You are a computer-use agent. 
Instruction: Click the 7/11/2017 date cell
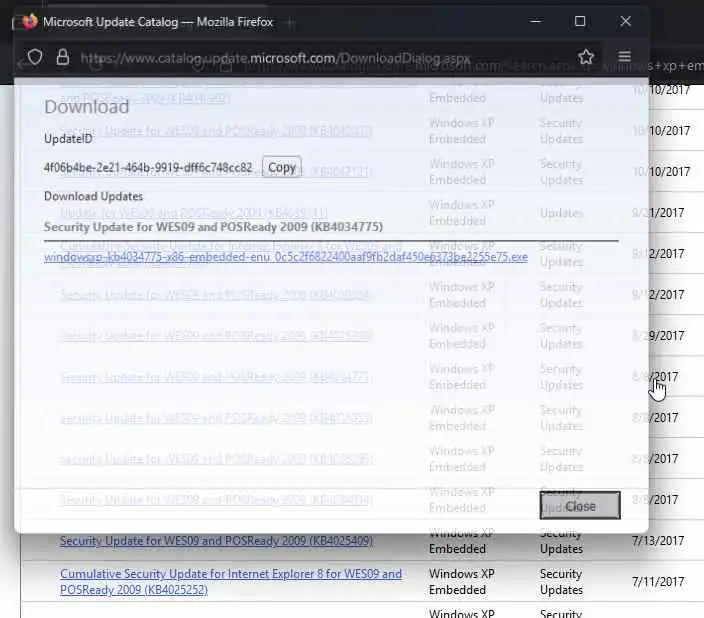658,582
